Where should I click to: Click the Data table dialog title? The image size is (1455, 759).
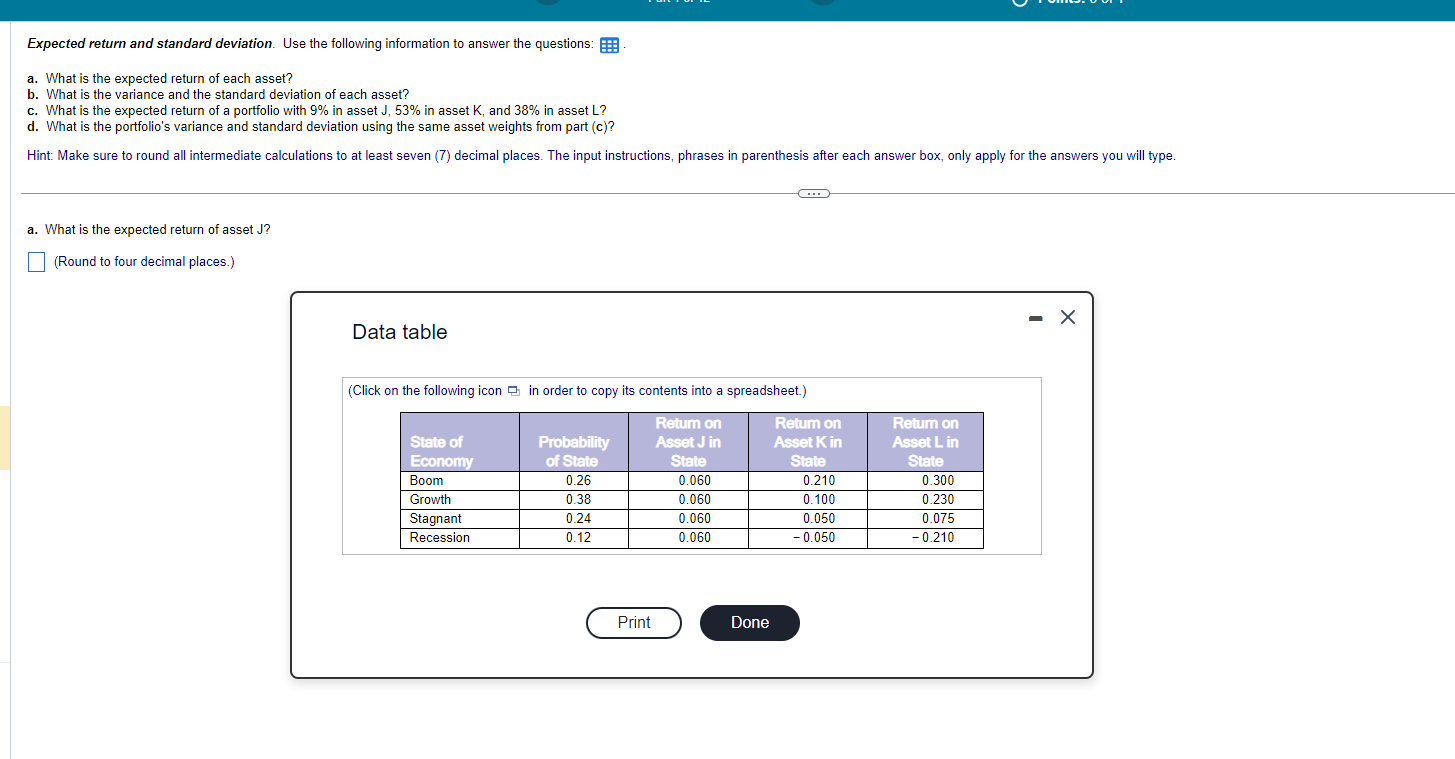tap(399, 331)
